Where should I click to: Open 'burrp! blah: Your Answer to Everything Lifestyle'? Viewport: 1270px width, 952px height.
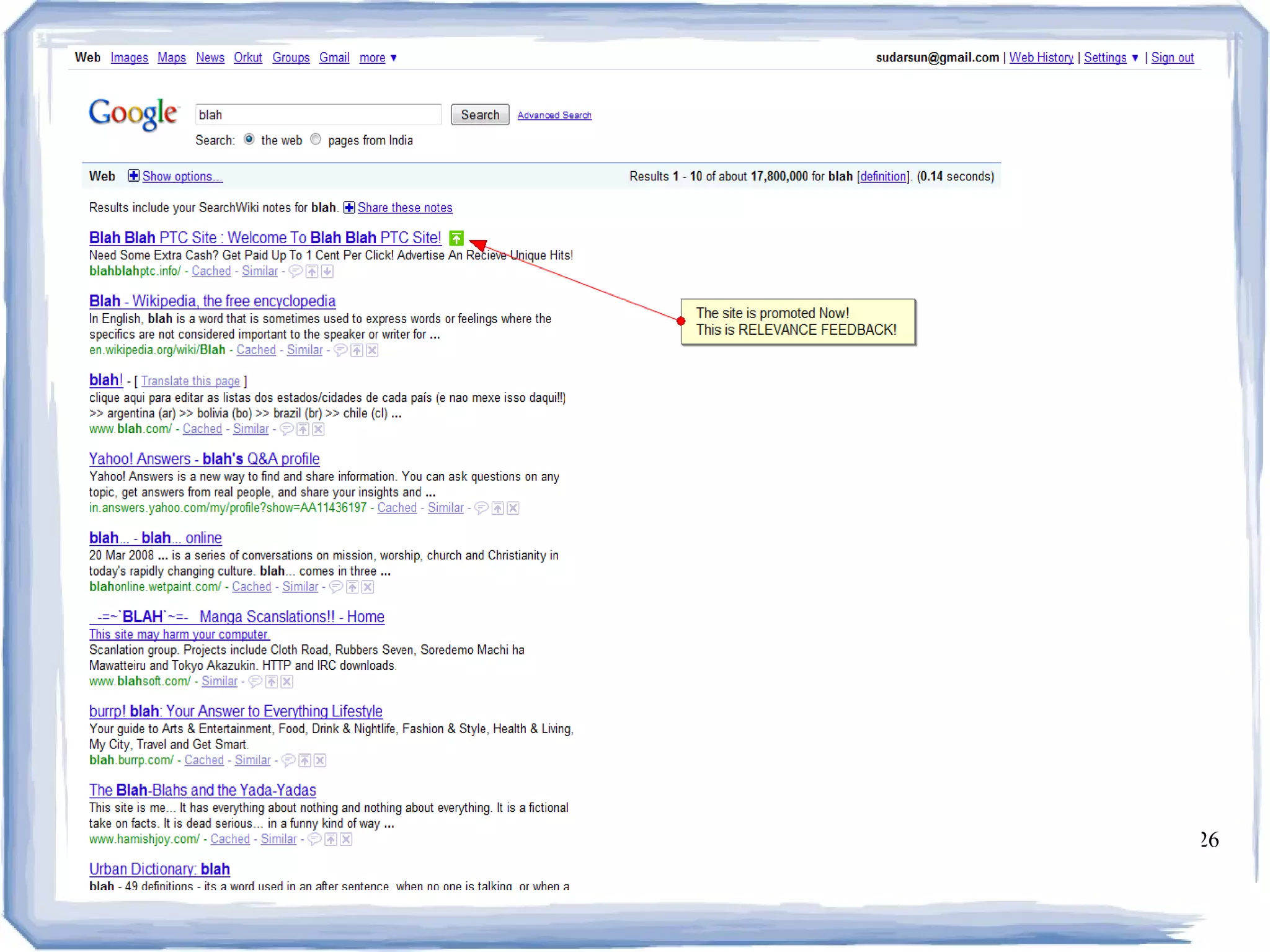(236, 711)
